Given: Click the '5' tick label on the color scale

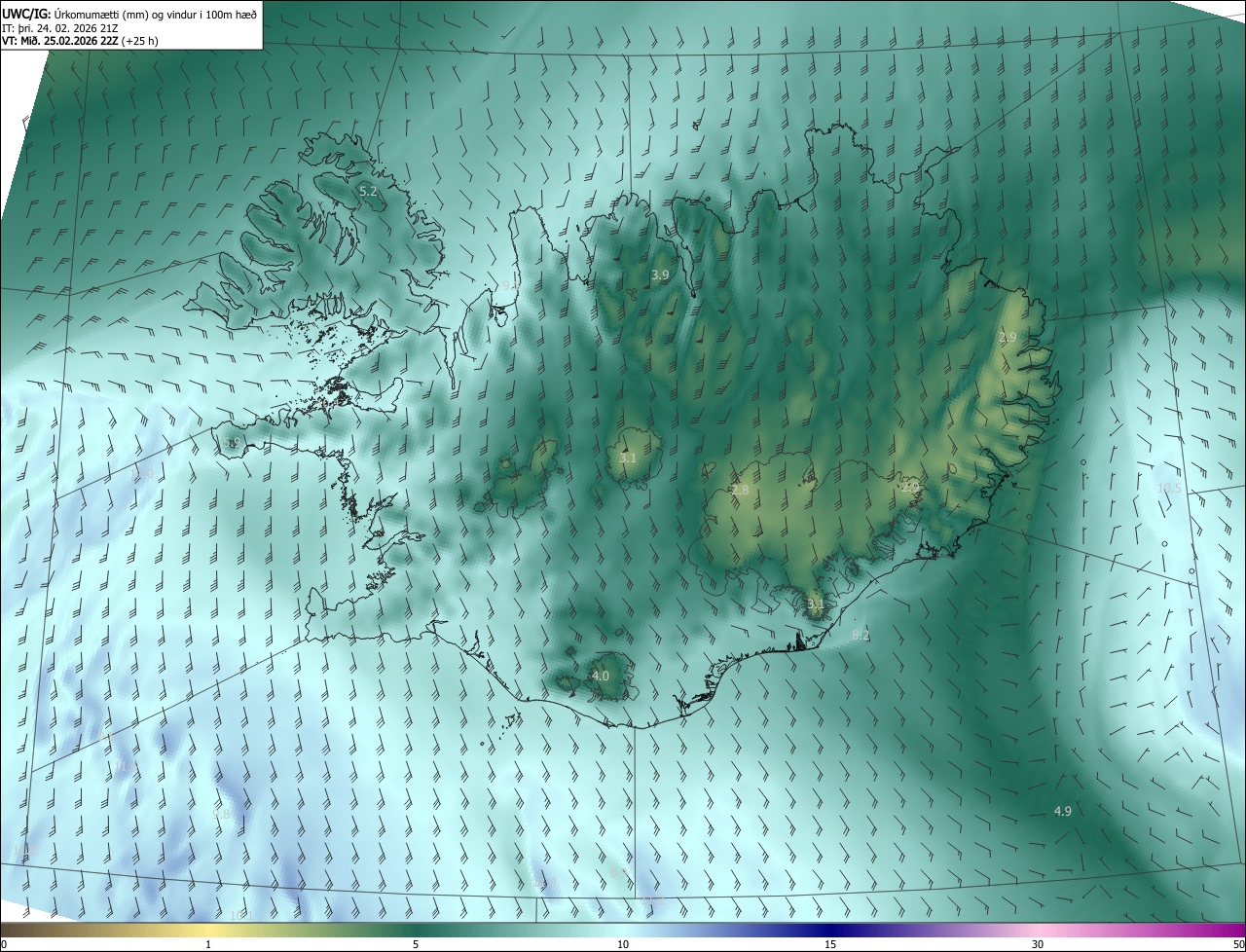Looking at the screenshot, I should pyautogui.click(x=416, y=944).
